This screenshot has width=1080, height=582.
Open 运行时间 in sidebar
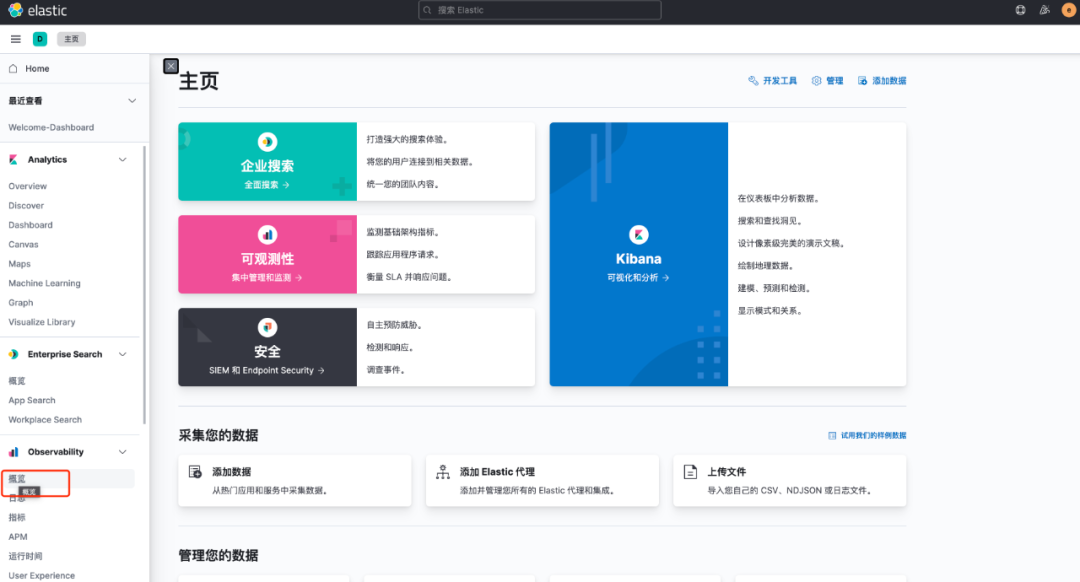click(25, 556)
